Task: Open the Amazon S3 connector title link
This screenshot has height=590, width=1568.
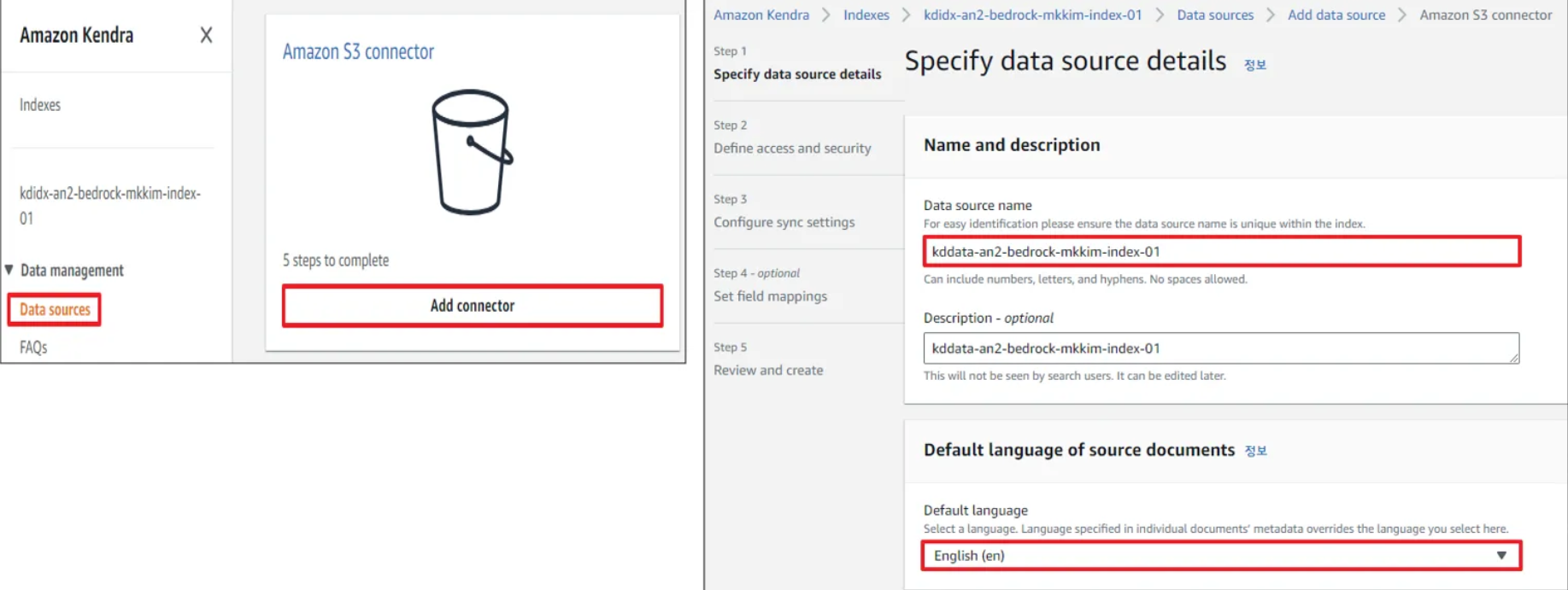Action: click(x=358, y=52)
